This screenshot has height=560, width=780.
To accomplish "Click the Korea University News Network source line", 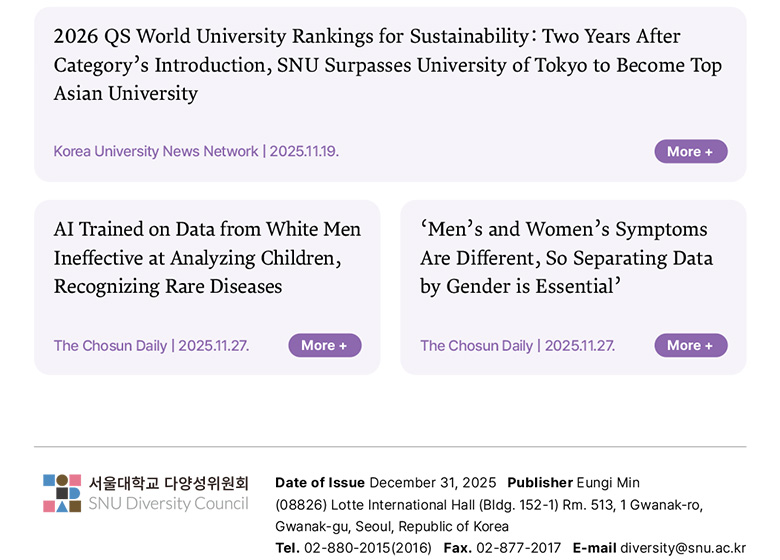I will [x=196, y=152].
